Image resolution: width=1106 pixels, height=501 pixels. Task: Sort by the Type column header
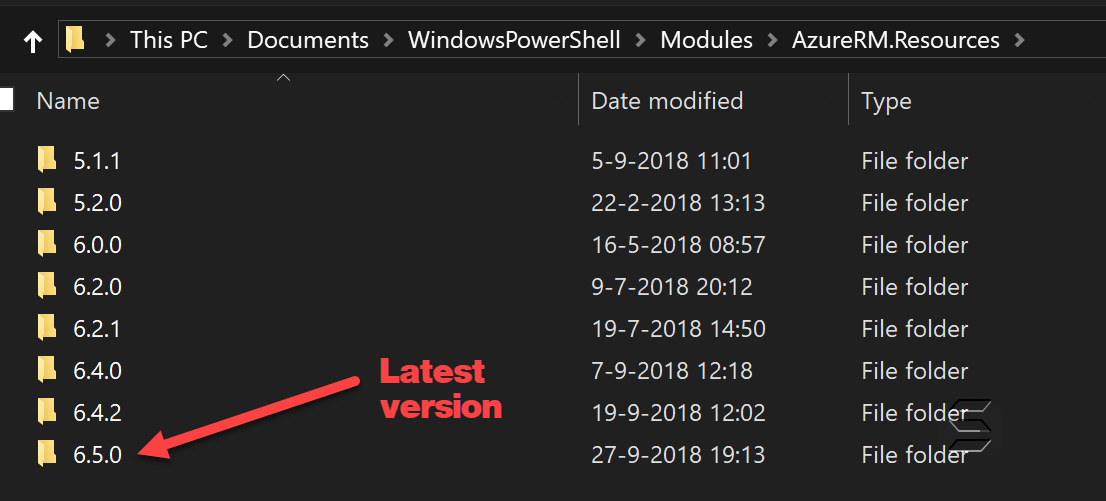(886, 102)
